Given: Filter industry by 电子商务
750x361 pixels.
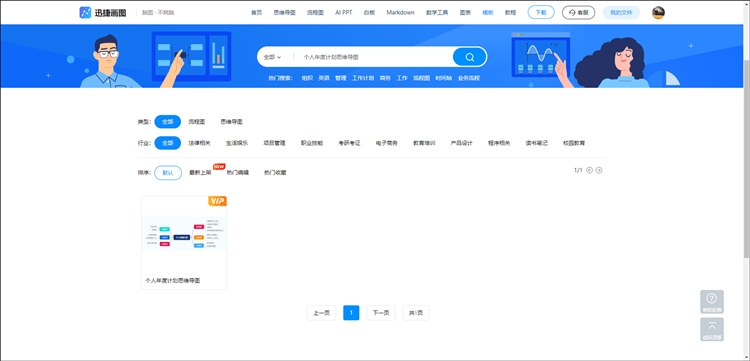Looking at the screenshot, I should point(387,143).
